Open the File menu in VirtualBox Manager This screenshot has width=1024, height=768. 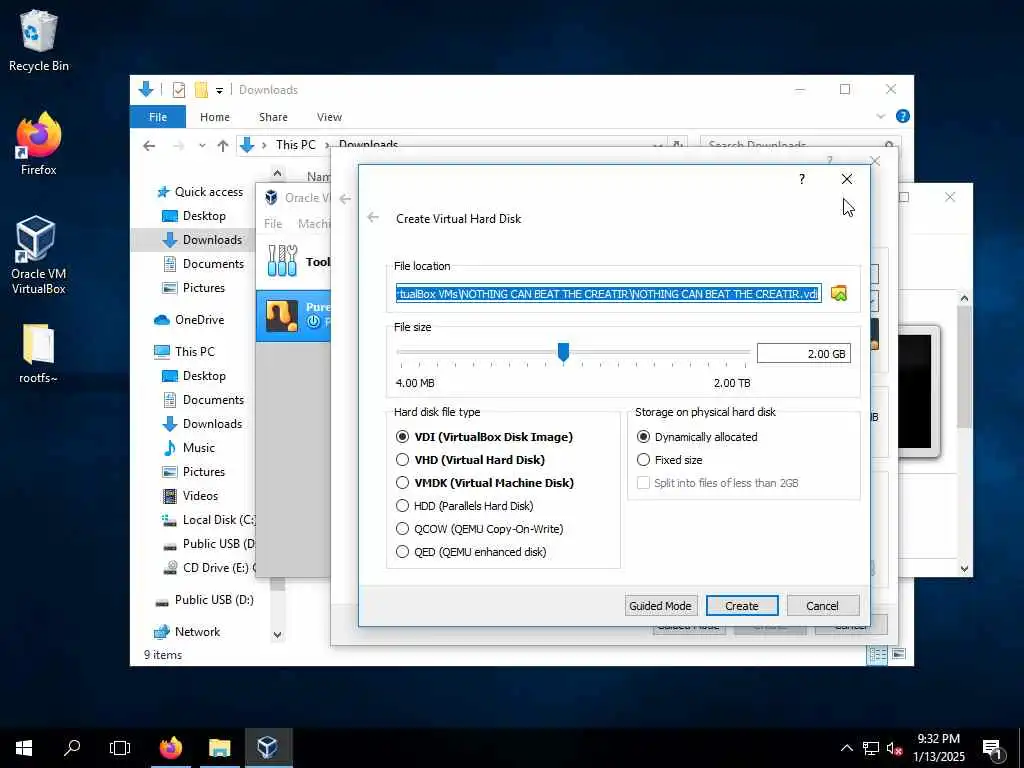[273, 224]
